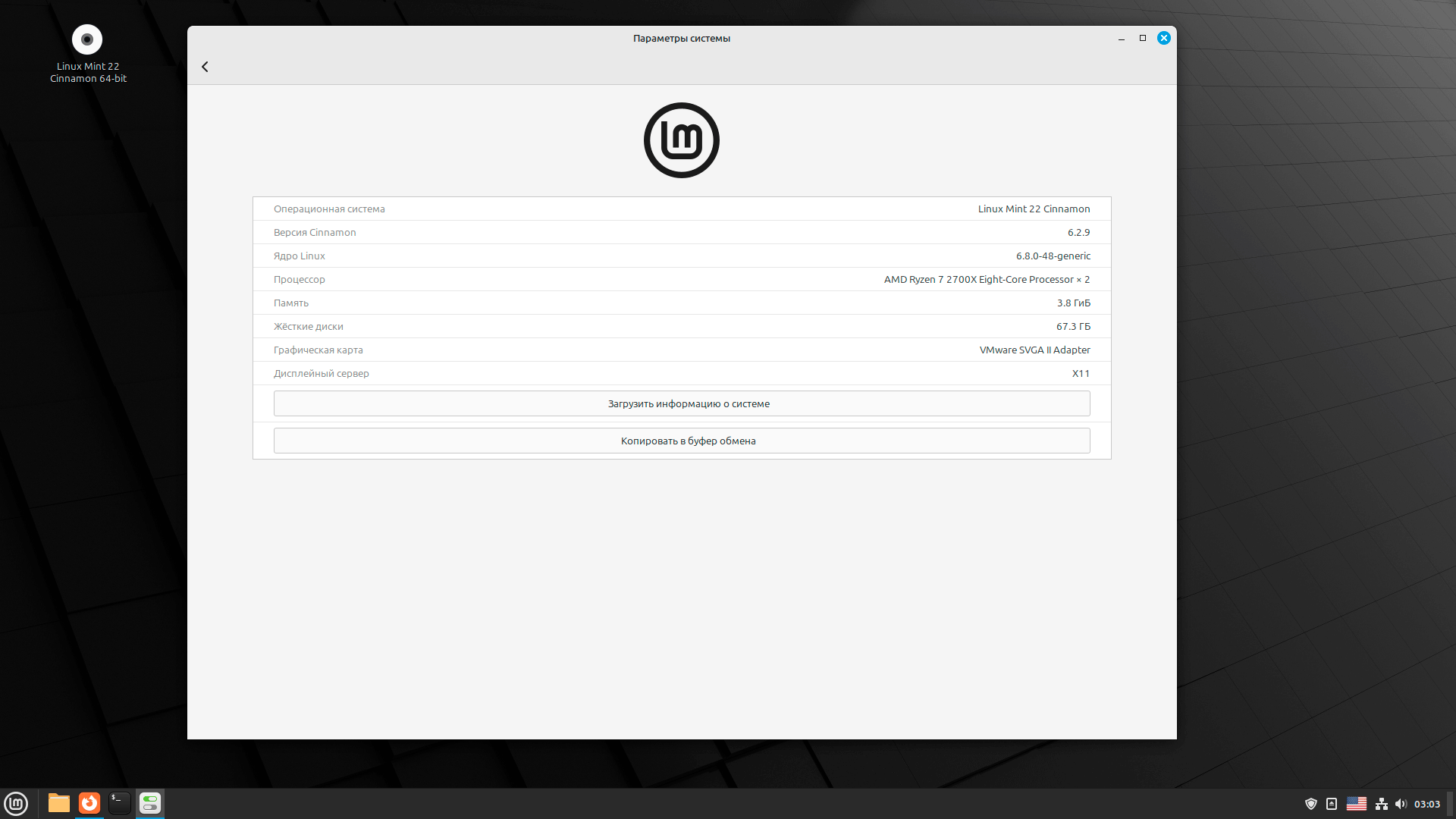This screenshot has height=819, width=1456.
Task: Click the Linux Mint logo in the window
Action: (x=682, y=140)
